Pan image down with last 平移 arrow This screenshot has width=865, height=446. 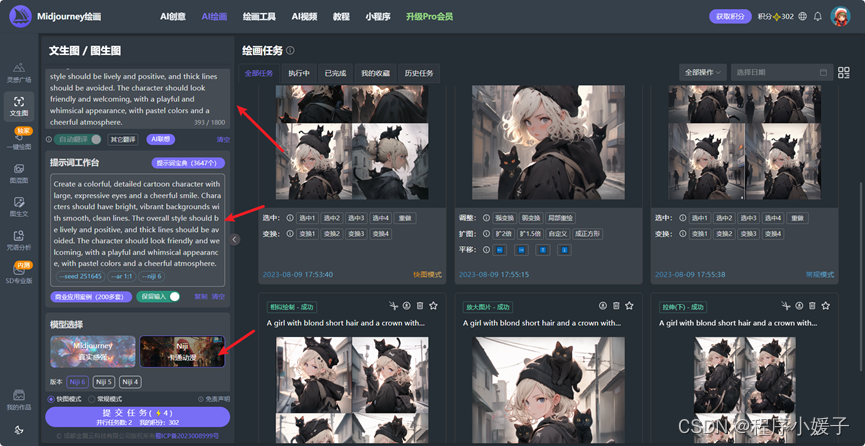pyautogui.click(x=564, y=250)
